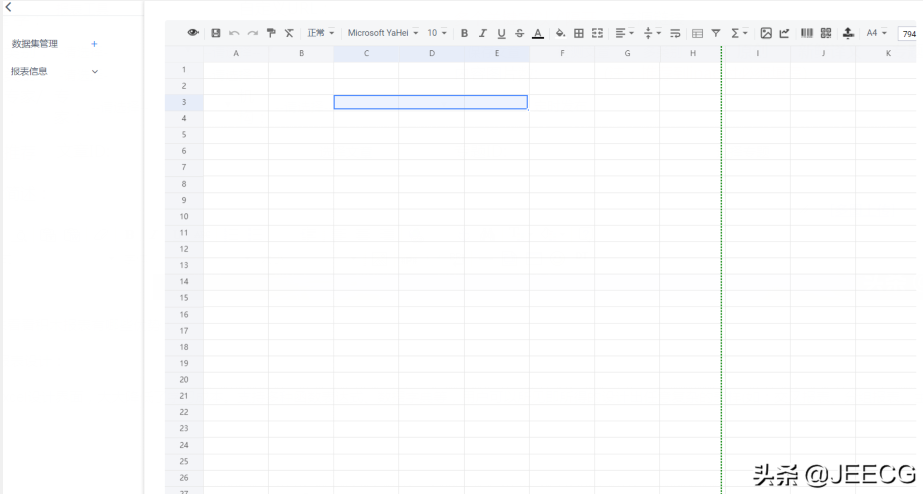Clear formatting with the eraser icon

(x=289, y=33)
